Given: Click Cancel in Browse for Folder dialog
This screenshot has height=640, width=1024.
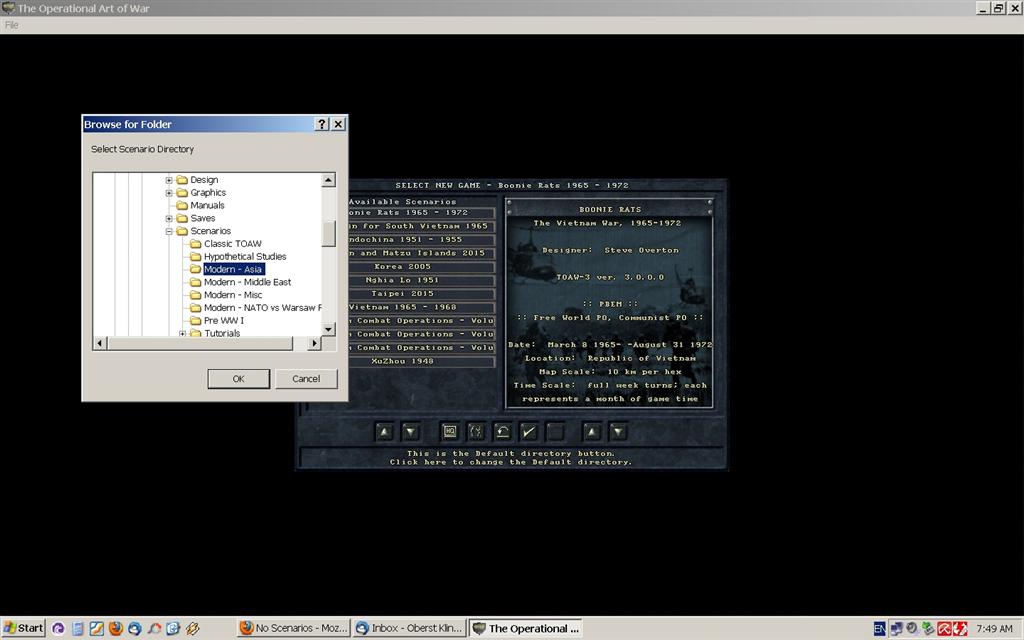Looking at the screenshot, I should click(306, 379).
